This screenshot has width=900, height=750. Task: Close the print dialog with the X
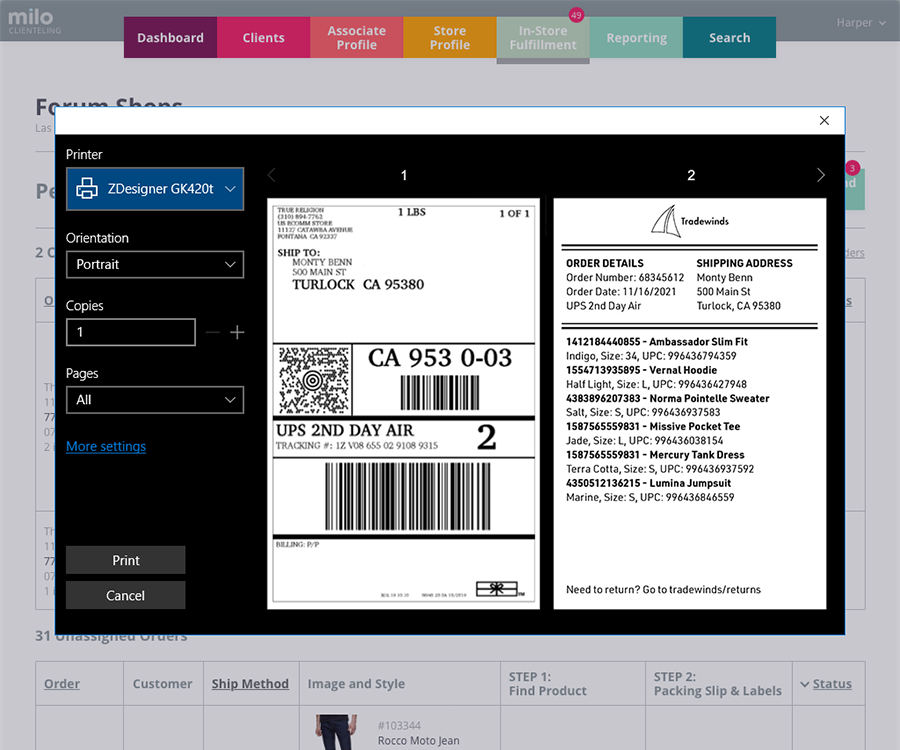tap(824, 121)
